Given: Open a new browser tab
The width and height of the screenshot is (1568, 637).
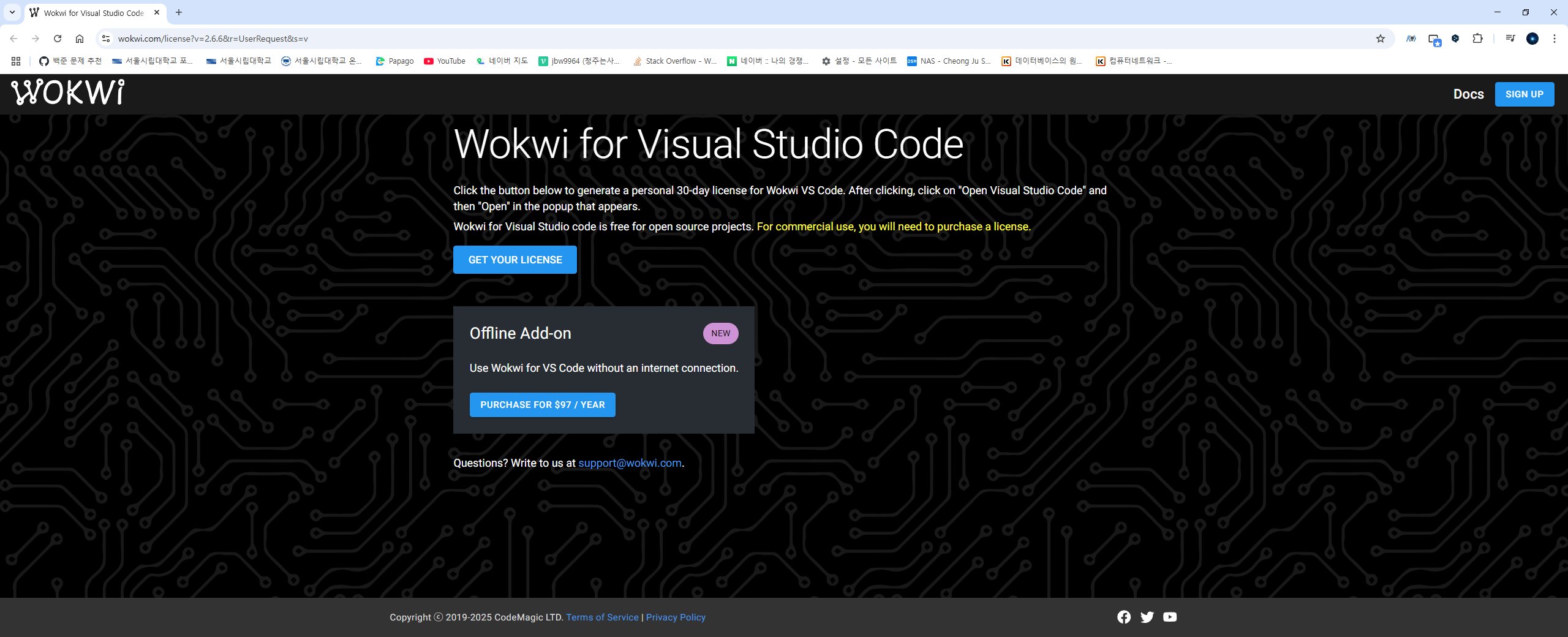Looking at the screenshot, I should (179, 12).
